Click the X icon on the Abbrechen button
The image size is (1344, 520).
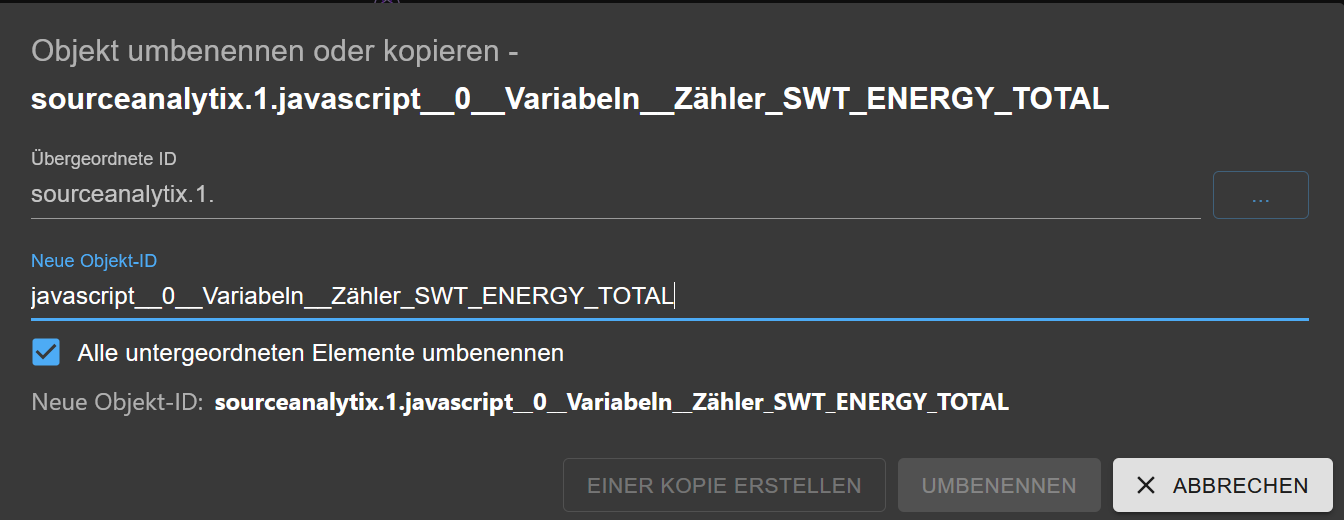[1146, 485]
